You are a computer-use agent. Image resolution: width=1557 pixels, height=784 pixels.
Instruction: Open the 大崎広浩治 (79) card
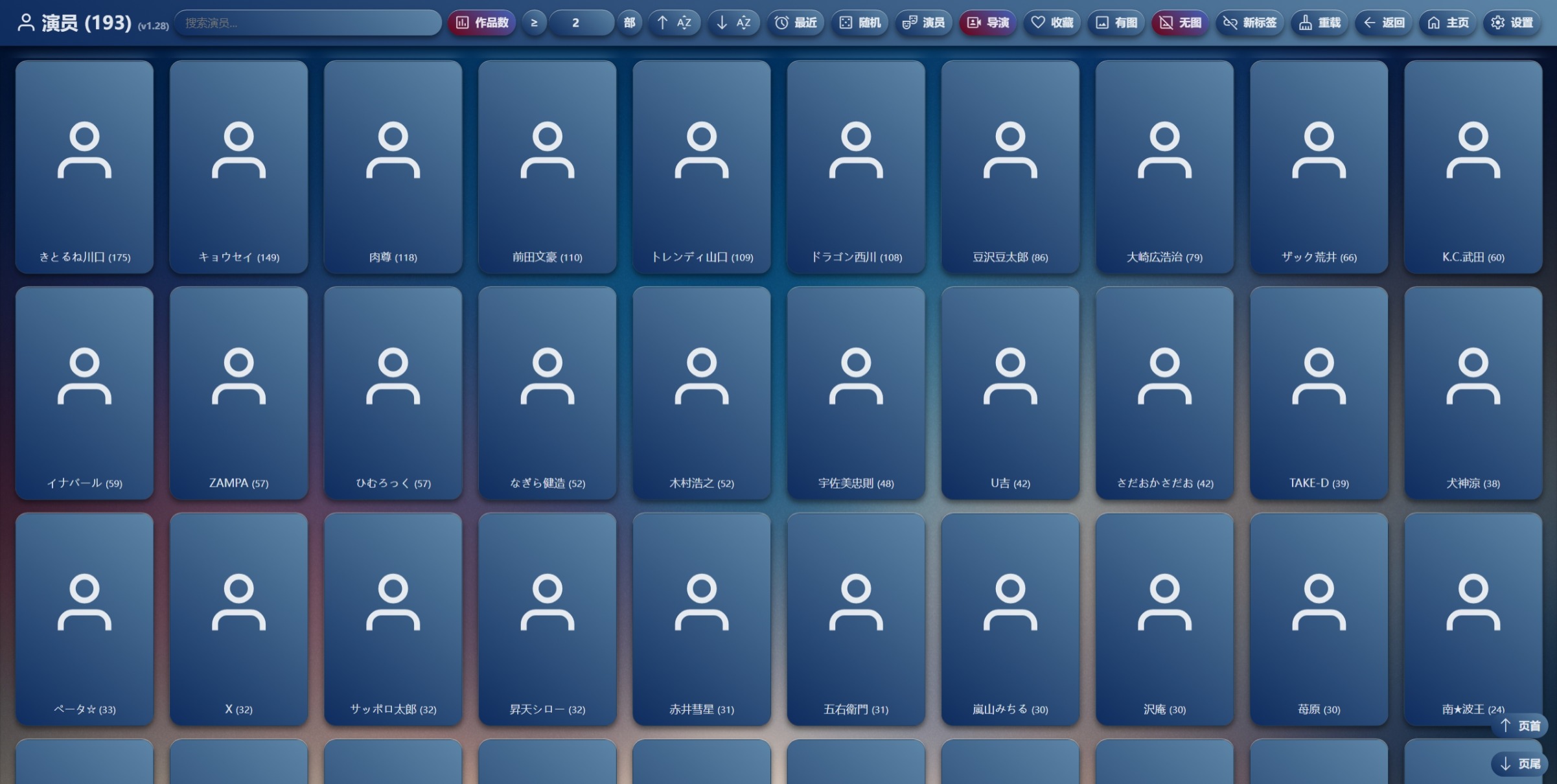(x=1164, y=167)
